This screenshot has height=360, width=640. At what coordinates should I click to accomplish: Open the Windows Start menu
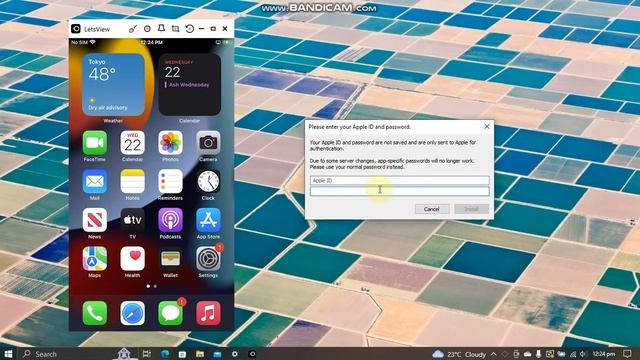(x=8, y=354)
